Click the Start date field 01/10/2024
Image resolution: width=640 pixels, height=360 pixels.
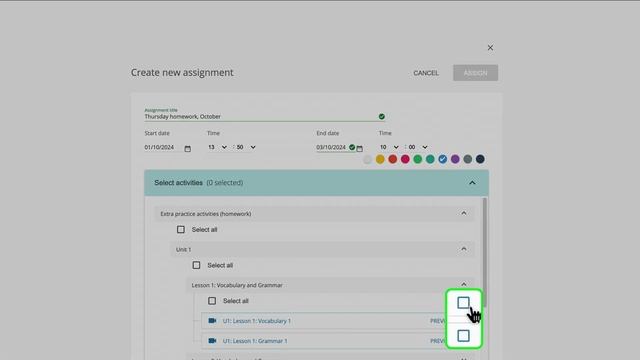[159, 147]
